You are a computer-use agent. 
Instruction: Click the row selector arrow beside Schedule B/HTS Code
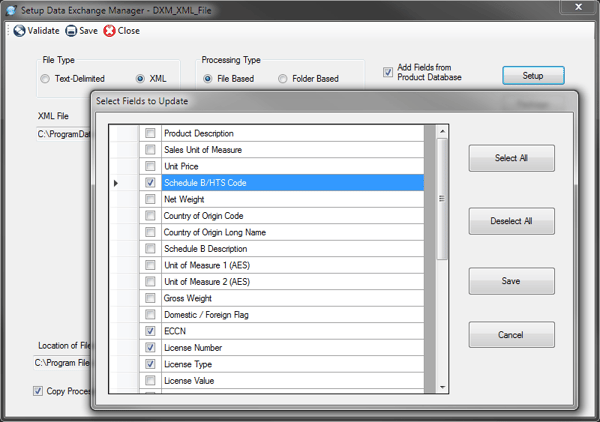point(116,183)
